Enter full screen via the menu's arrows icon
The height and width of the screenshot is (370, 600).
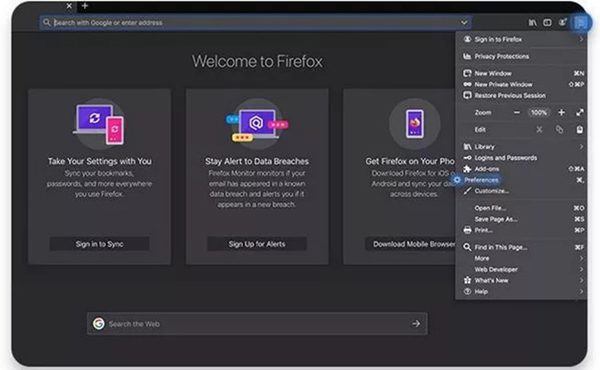580,112
